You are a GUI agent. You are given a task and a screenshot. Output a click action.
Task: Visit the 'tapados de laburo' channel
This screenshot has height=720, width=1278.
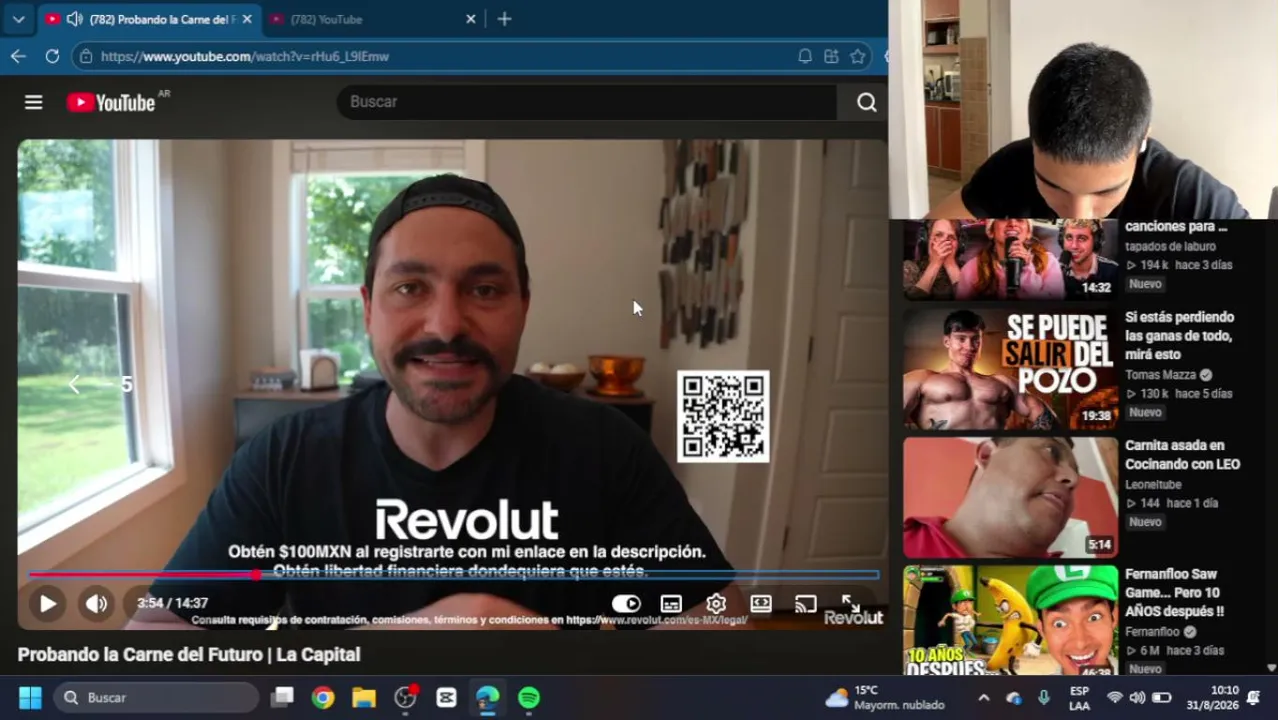[1170, 246]
